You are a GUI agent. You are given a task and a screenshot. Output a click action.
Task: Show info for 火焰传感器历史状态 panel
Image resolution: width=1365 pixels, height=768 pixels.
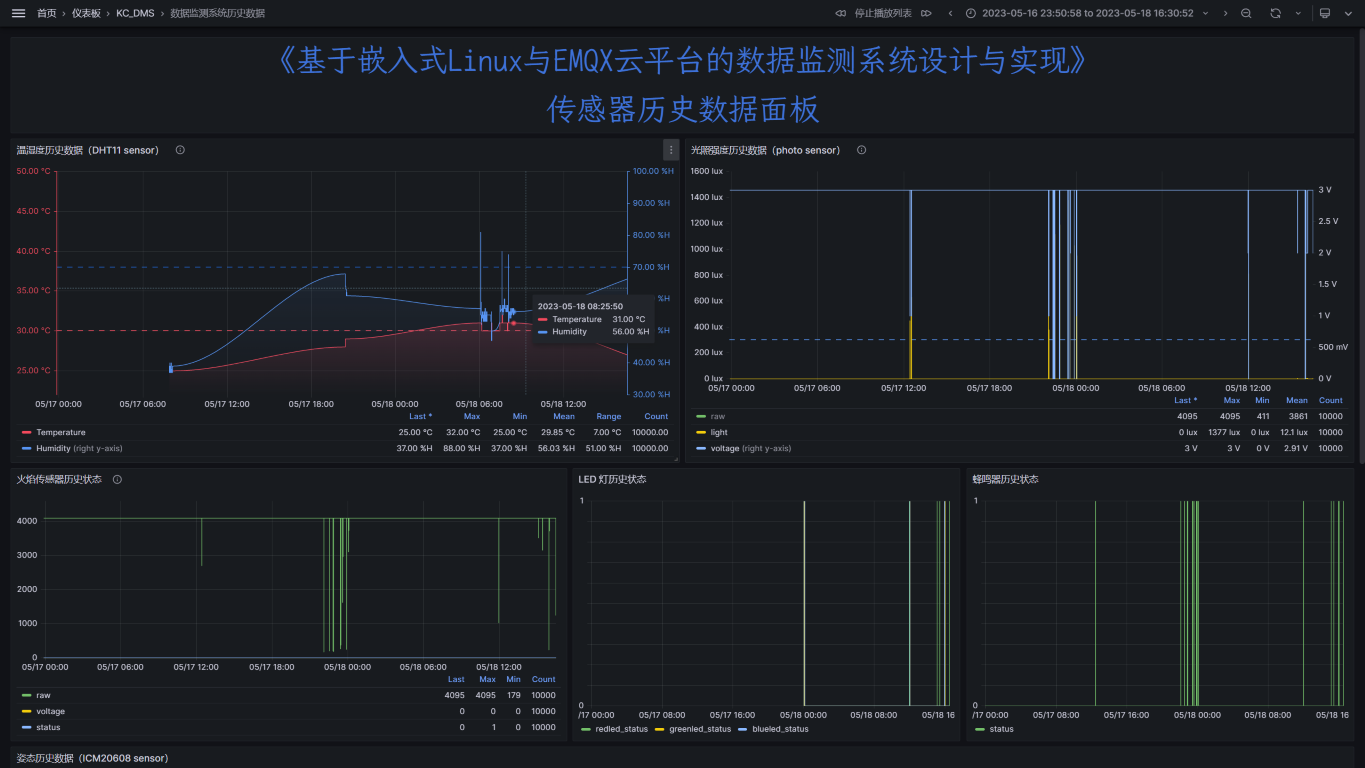117,479
